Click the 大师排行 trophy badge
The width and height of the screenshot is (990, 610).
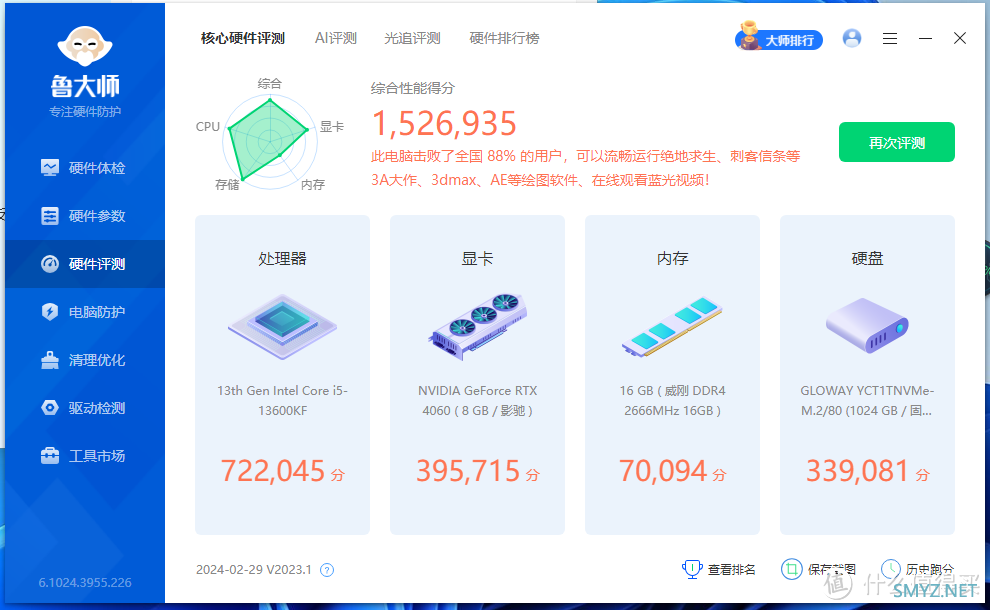coord(779,39)
